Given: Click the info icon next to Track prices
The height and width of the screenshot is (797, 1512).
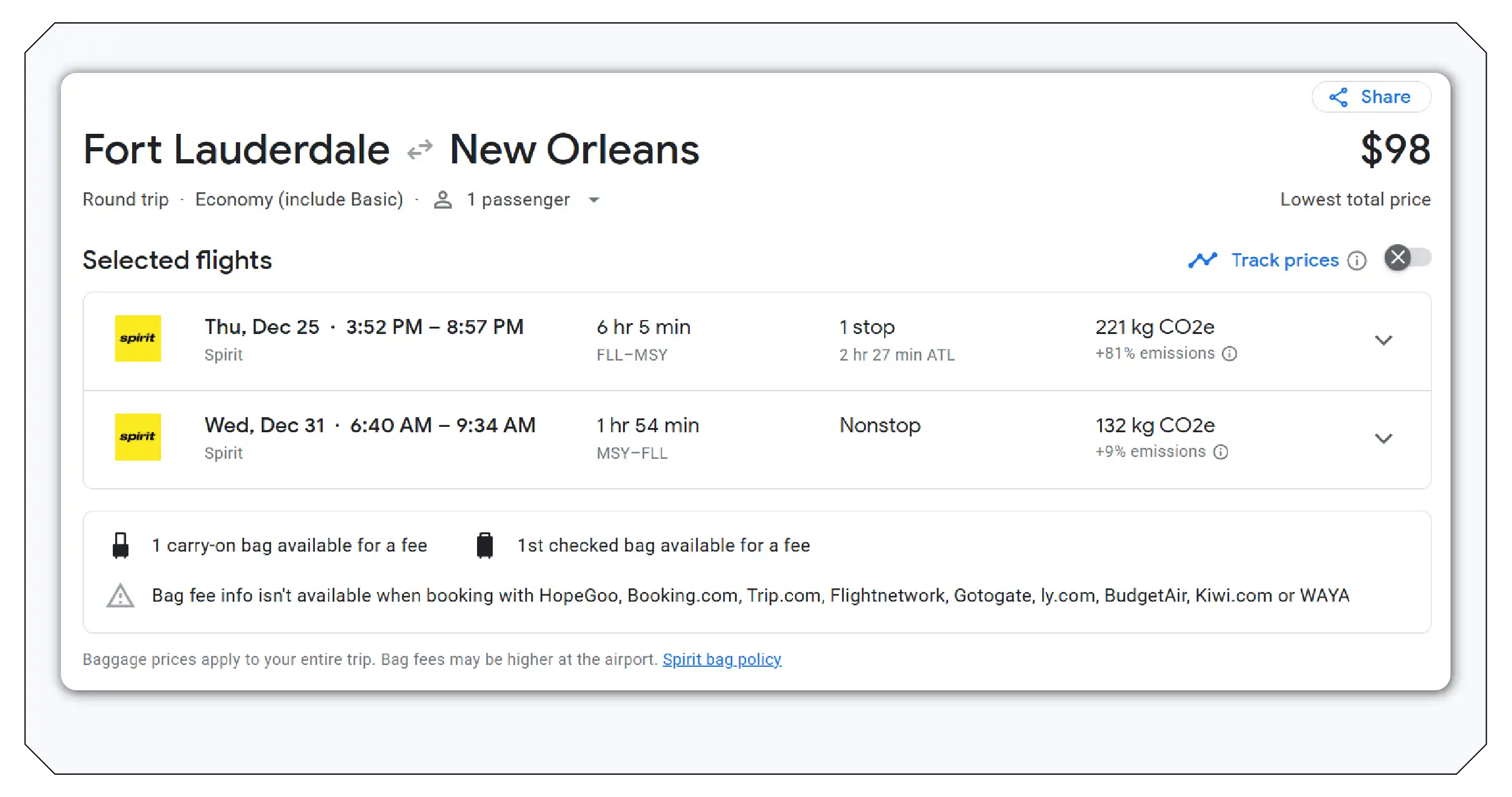Looking at the screenshot, I should click(x=1357, y=260).
